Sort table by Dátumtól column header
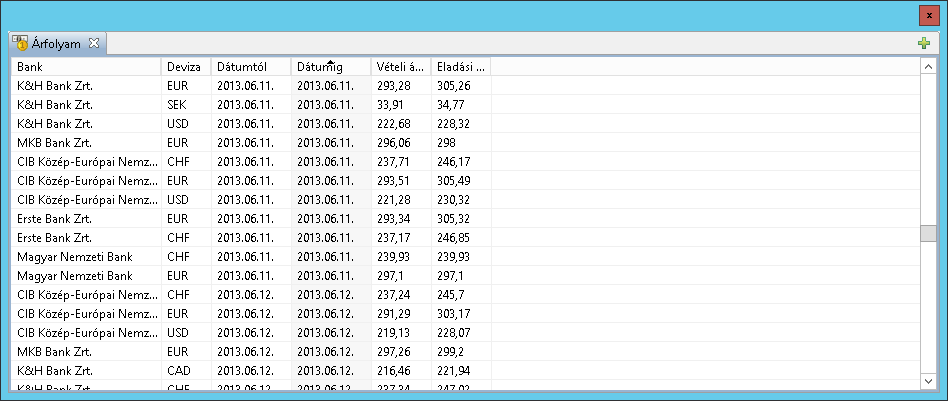948x401 pixels. 250,67
